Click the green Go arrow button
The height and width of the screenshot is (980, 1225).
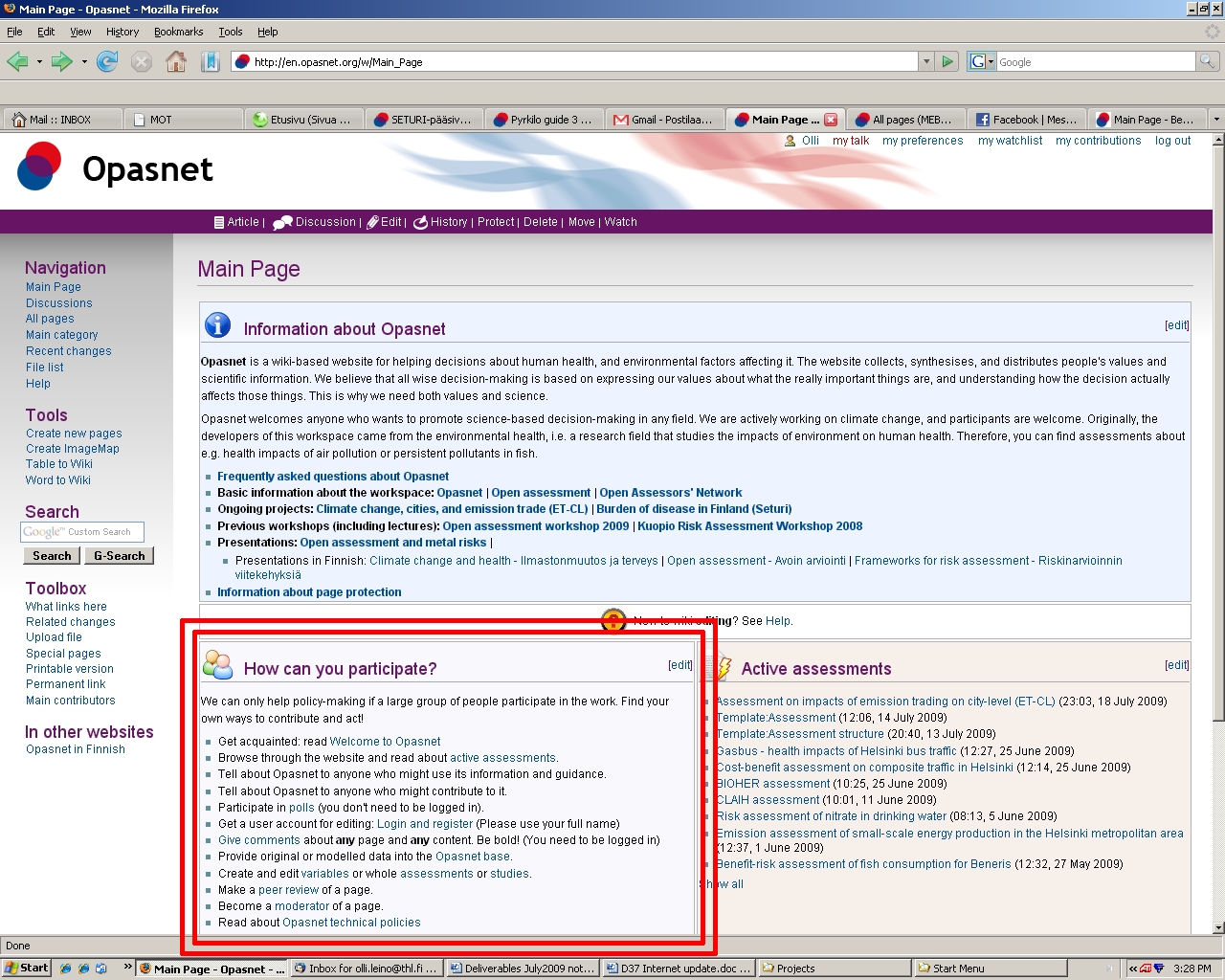point(947,62)
